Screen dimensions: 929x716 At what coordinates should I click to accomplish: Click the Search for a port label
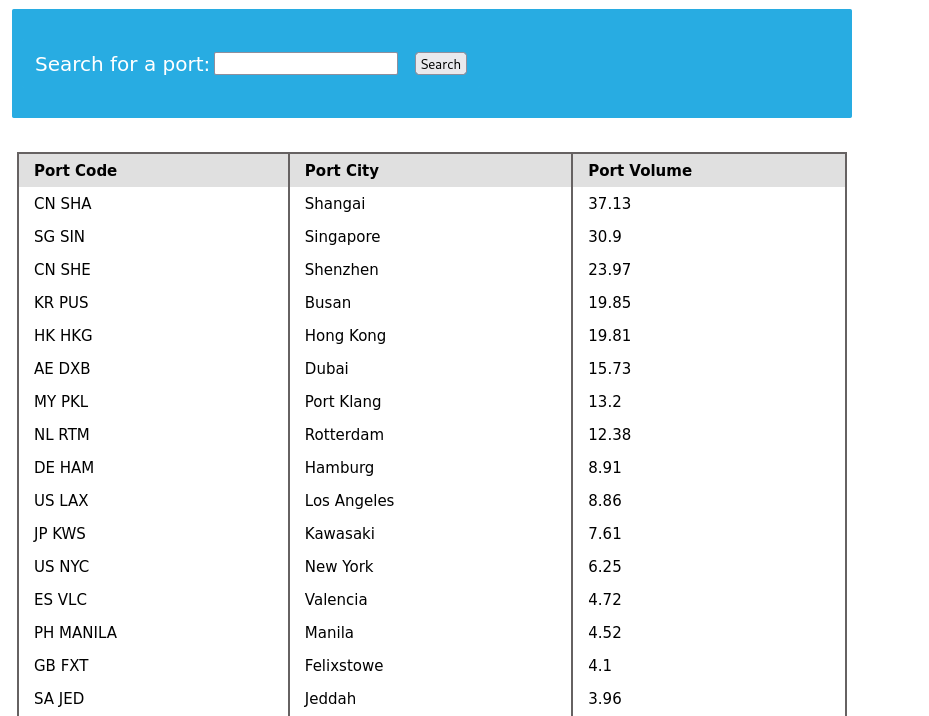click(122, 65)
